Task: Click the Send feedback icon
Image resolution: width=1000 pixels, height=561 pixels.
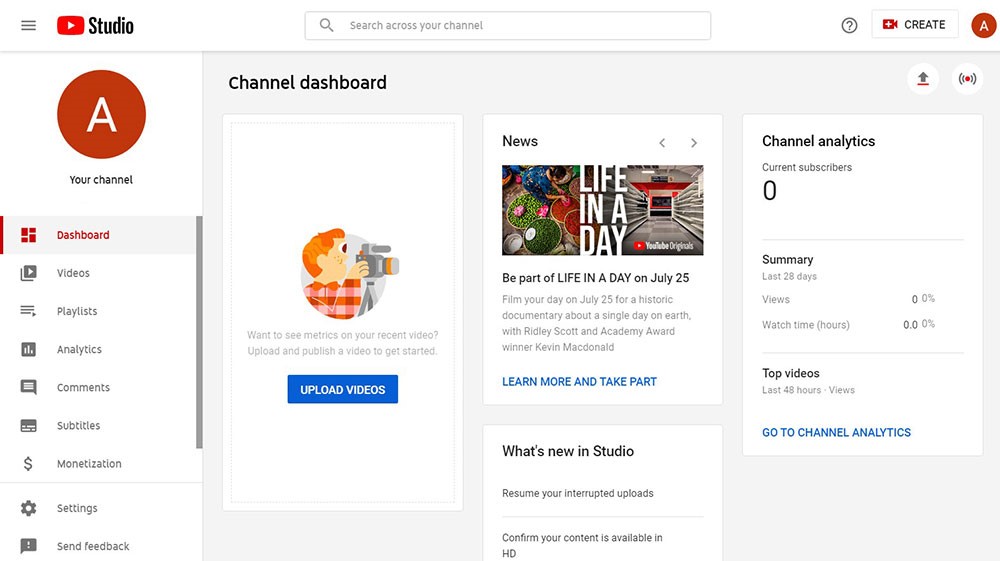Action: pos(29,546)
